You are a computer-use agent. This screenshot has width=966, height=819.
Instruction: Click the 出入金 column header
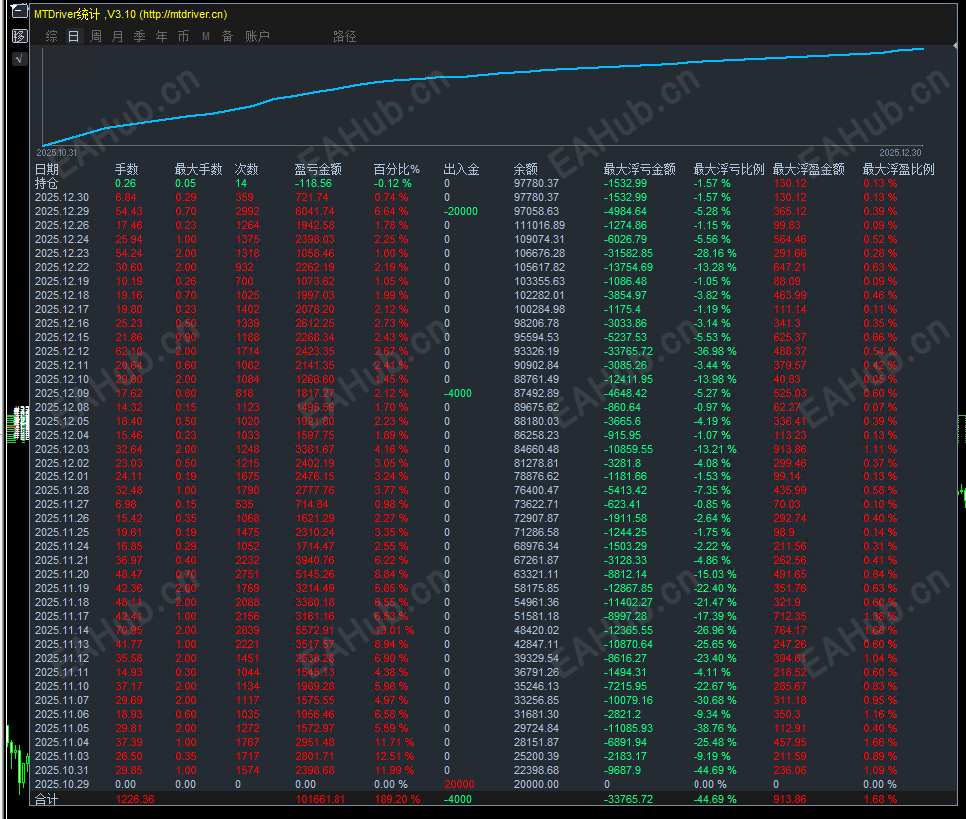pyautogui.click(x=461, y=169)
